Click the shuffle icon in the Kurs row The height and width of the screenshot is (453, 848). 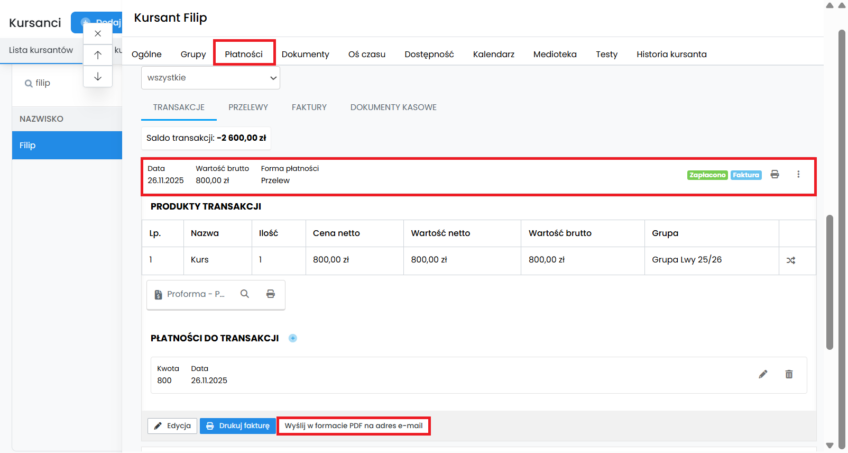click(x=791, y=261)
